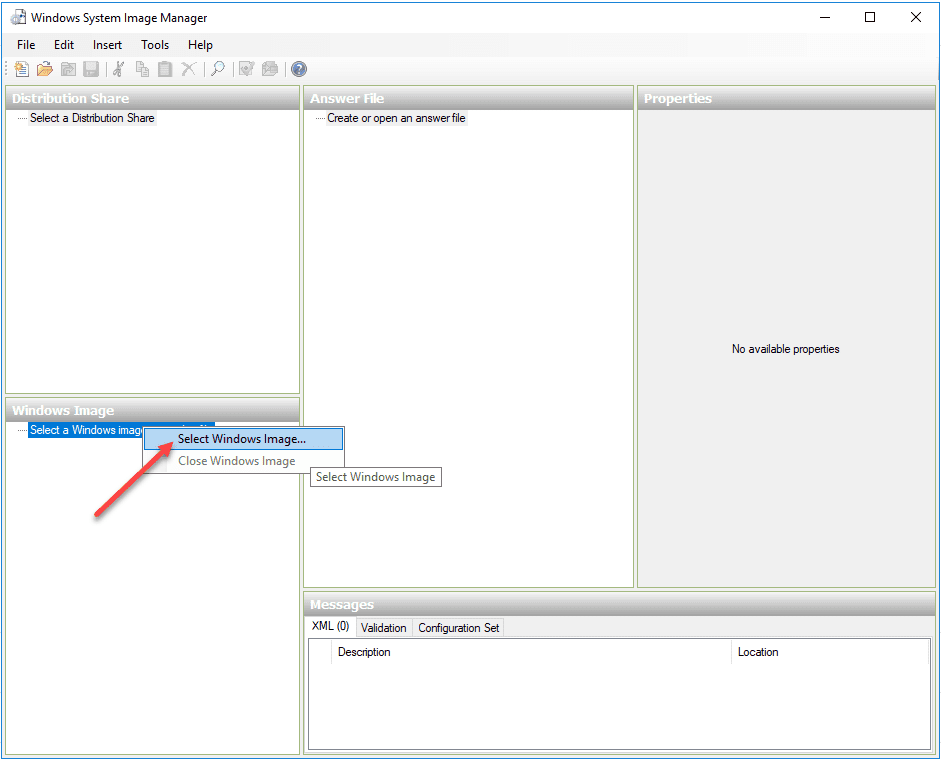Switch to the Configuration Set tab
This screenshot has height=761, width=941.
458,628
